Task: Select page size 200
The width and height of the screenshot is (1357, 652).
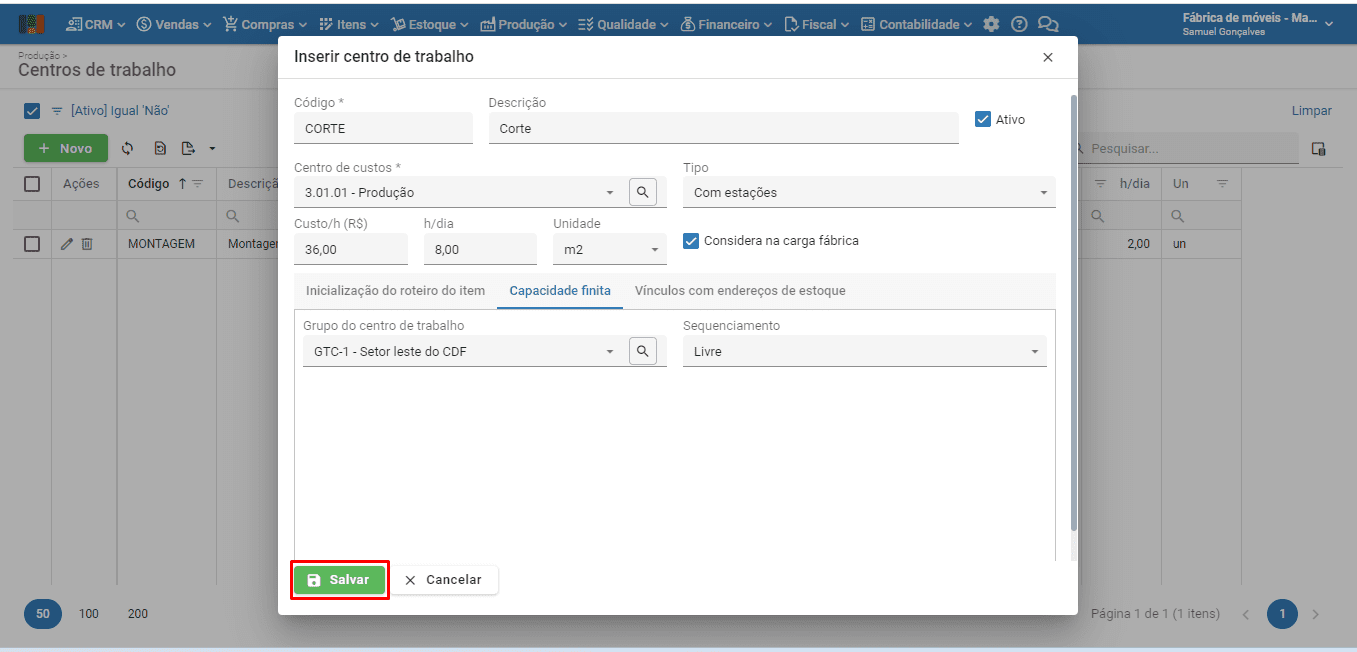Action: click(x=138, y=614)
